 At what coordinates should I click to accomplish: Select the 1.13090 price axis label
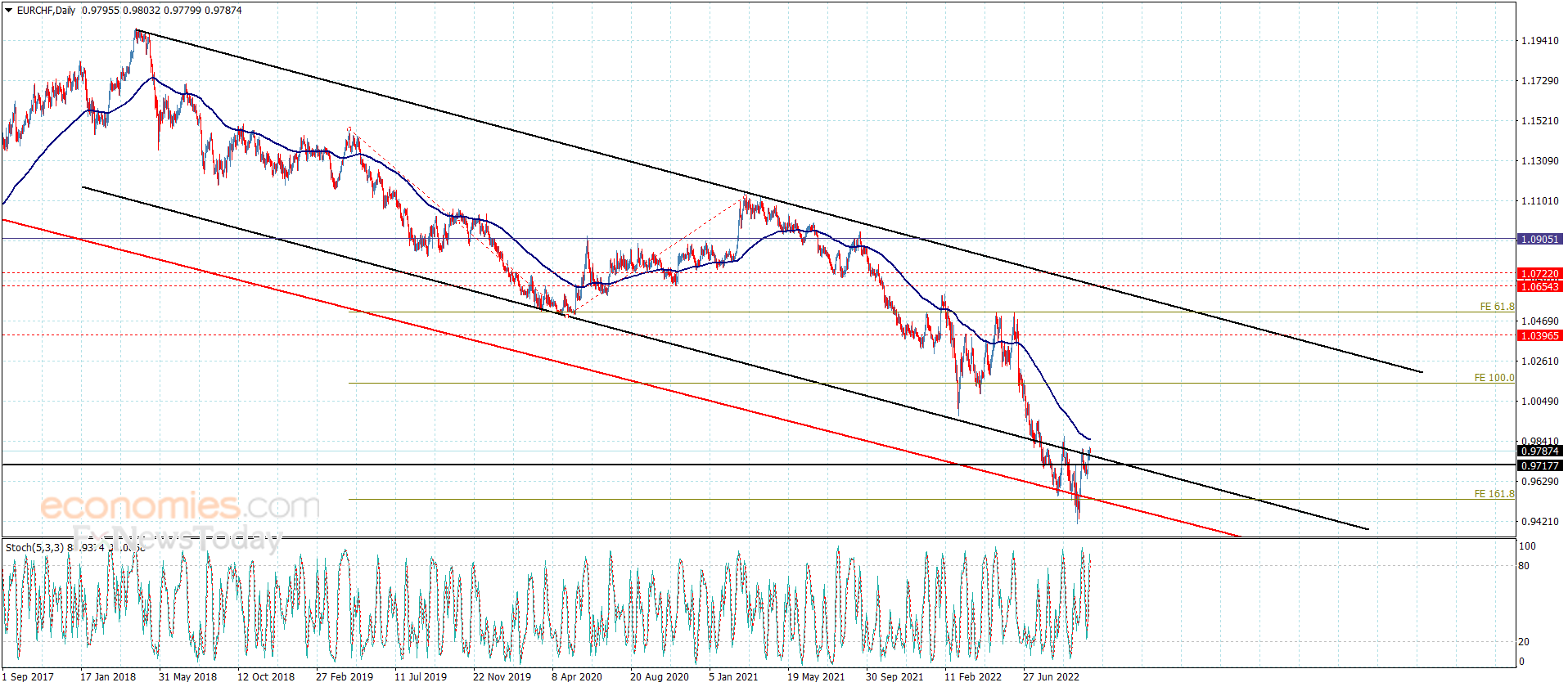pyautogui.click(x=1539, y=161)
